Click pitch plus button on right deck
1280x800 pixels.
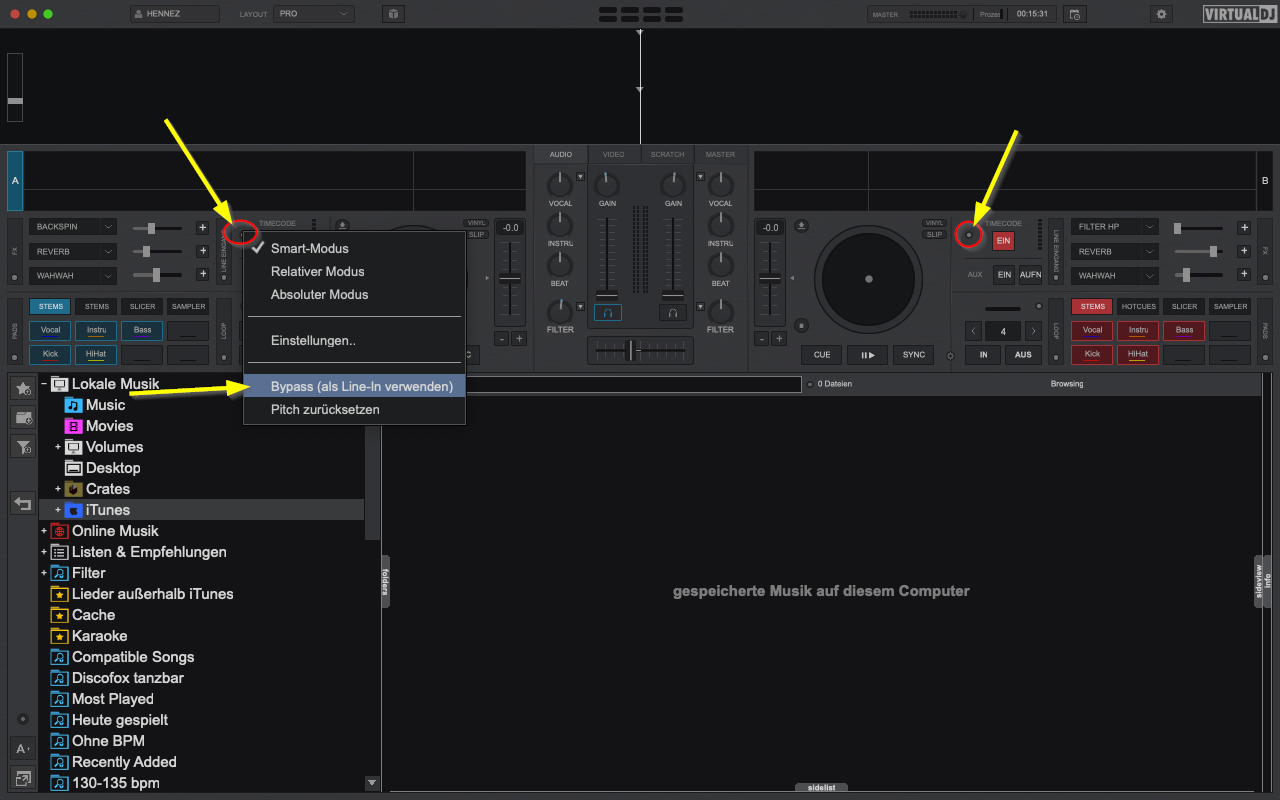778,339
